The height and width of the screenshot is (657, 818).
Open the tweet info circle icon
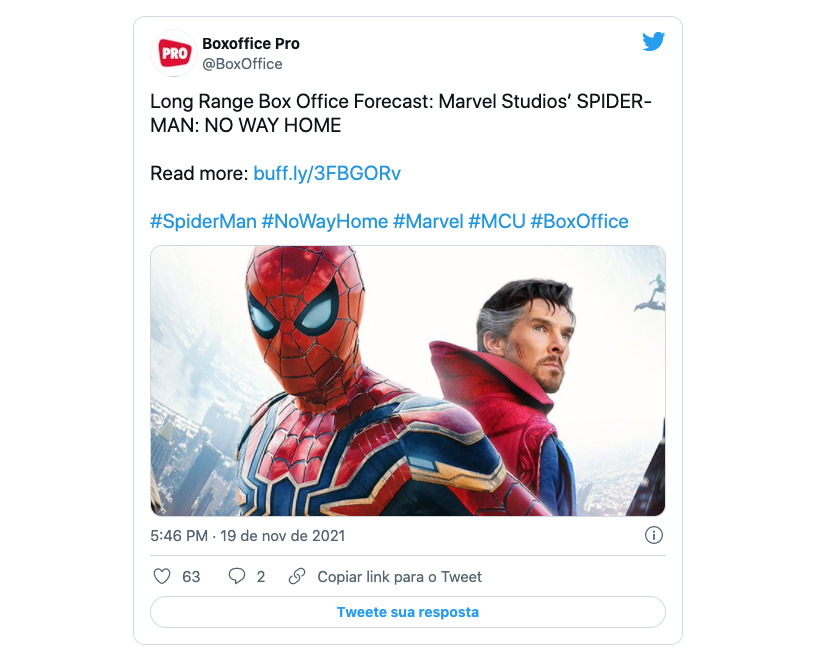(654, 535)
